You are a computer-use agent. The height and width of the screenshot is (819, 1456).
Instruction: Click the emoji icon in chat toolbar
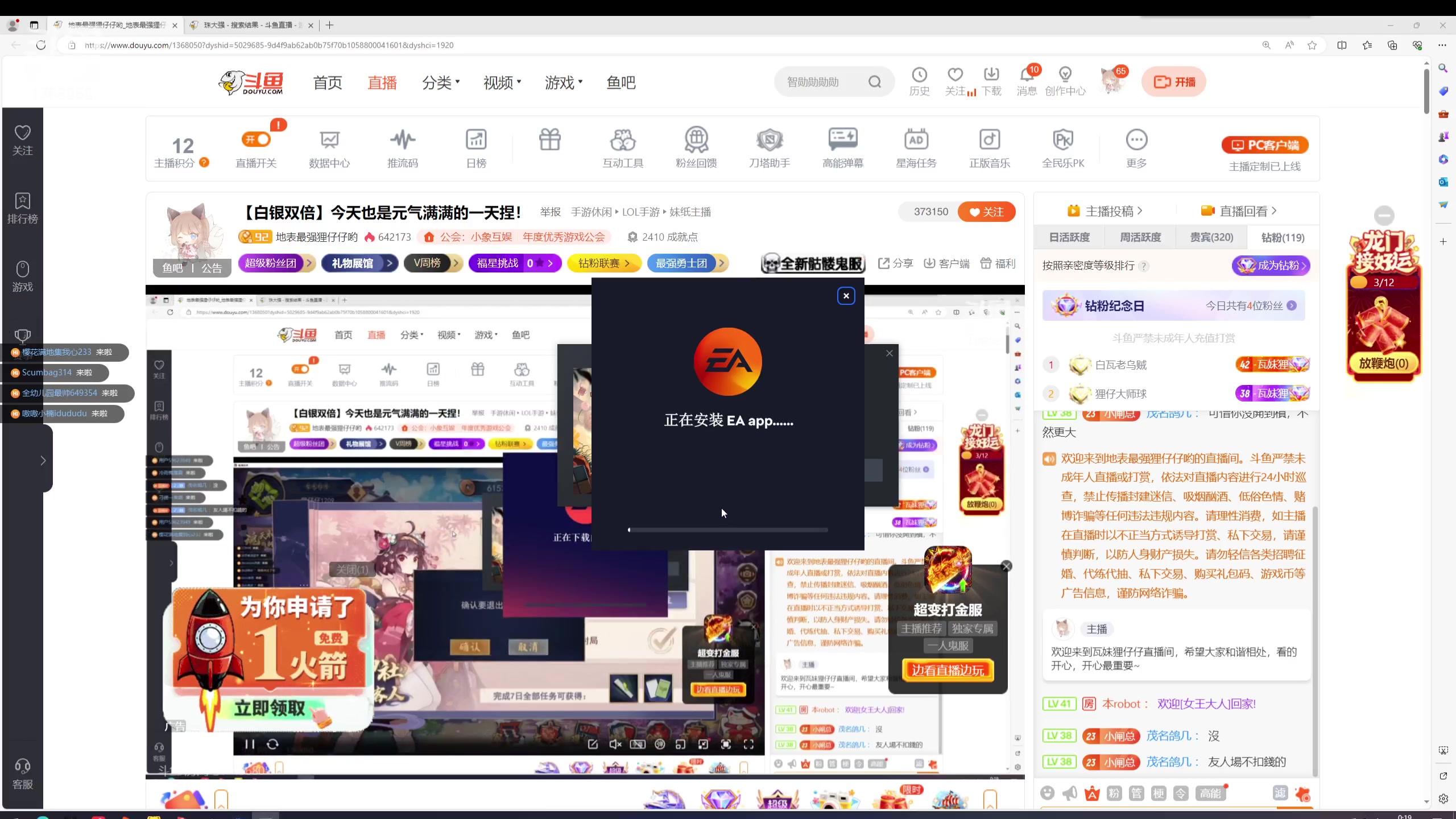(1047, 793)
